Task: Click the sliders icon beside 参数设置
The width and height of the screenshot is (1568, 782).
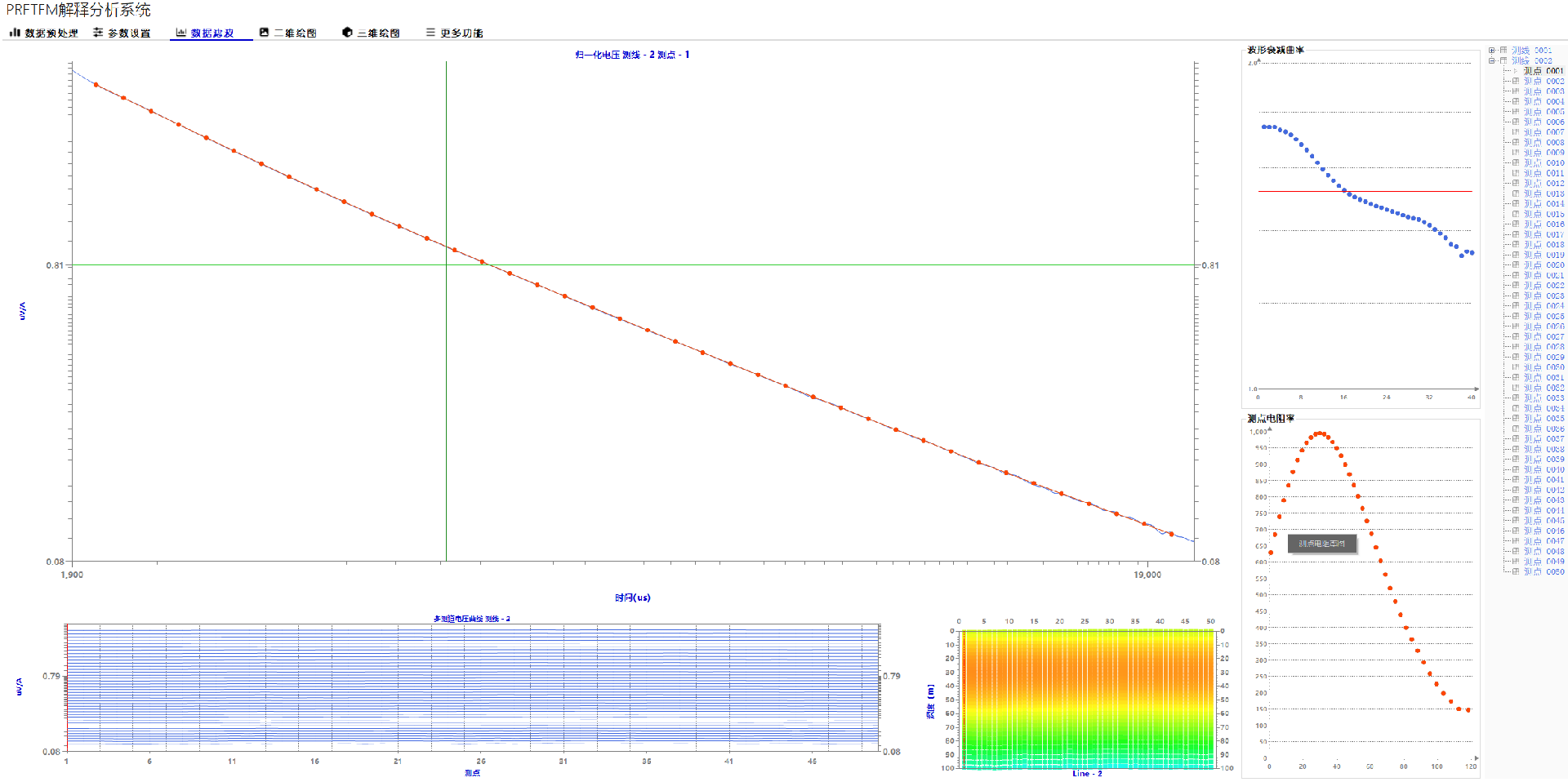Action: [x=98, y=33]
